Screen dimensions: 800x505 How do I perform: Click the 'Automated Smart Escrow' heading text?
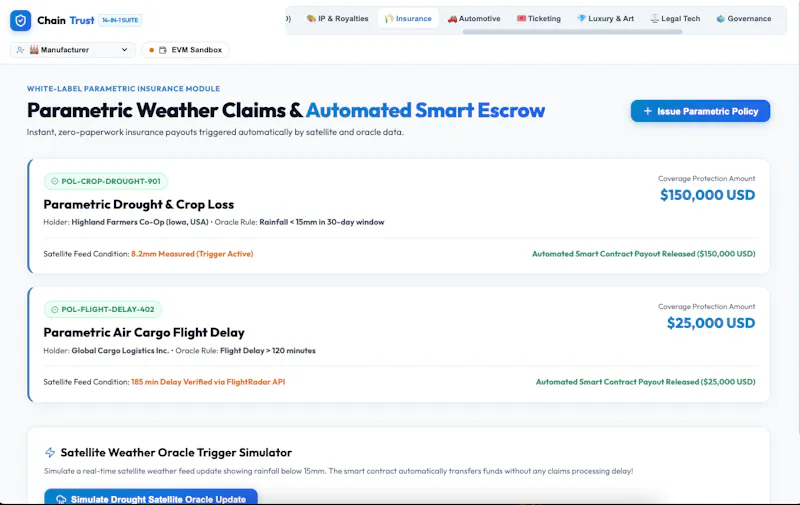coord(425,110)
